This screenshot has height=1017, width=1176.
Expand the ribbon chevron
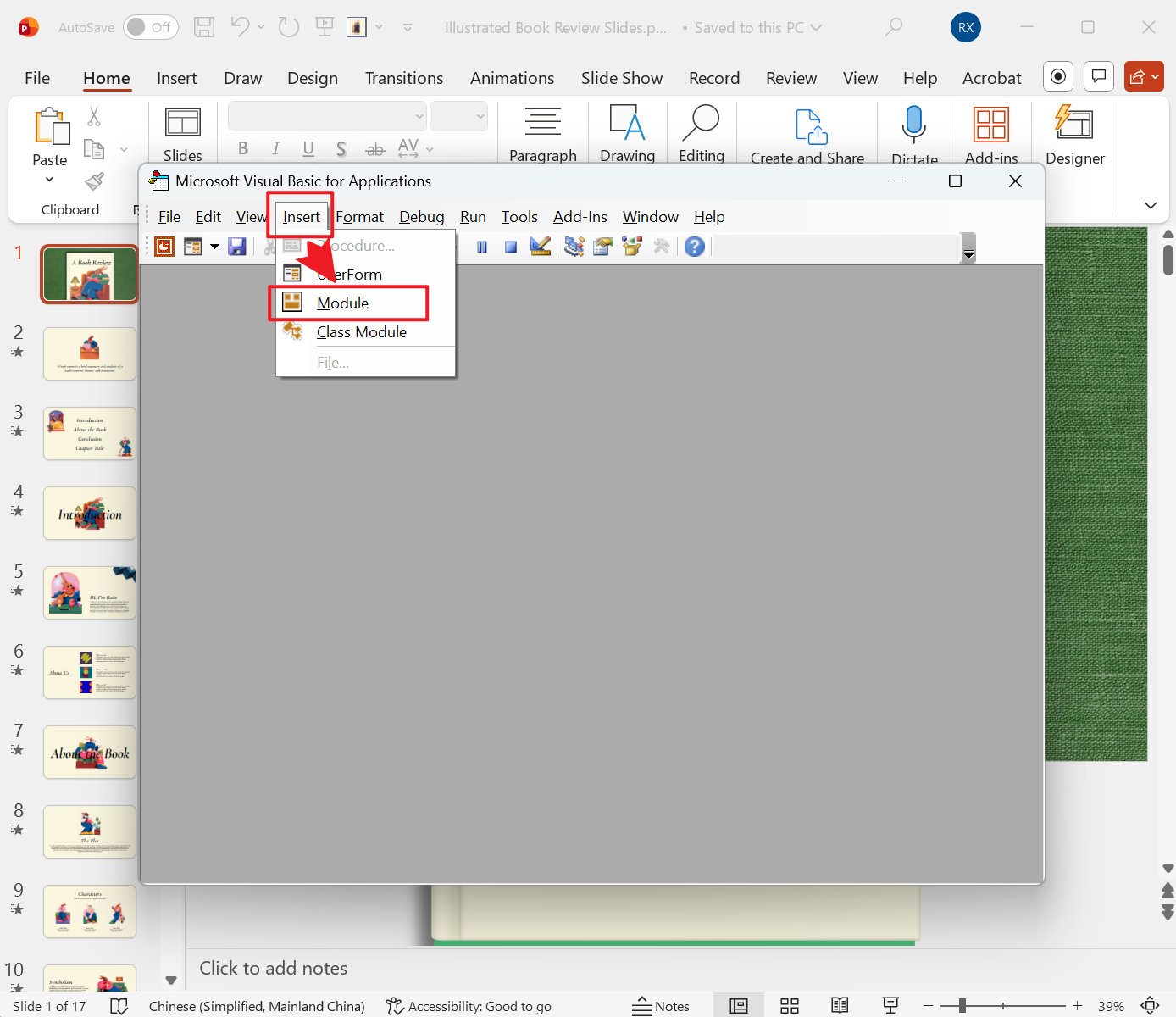[1150, 205]
